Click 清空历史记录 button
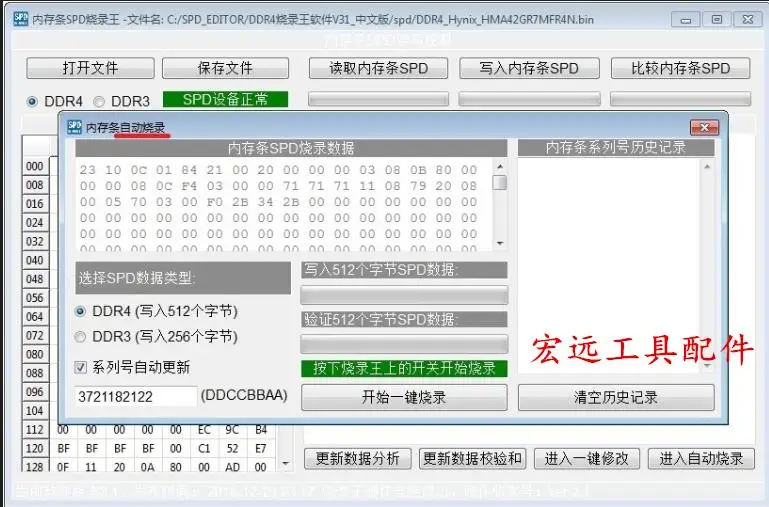Viewport: 769px width, 507px height. [x=616, y=397]
